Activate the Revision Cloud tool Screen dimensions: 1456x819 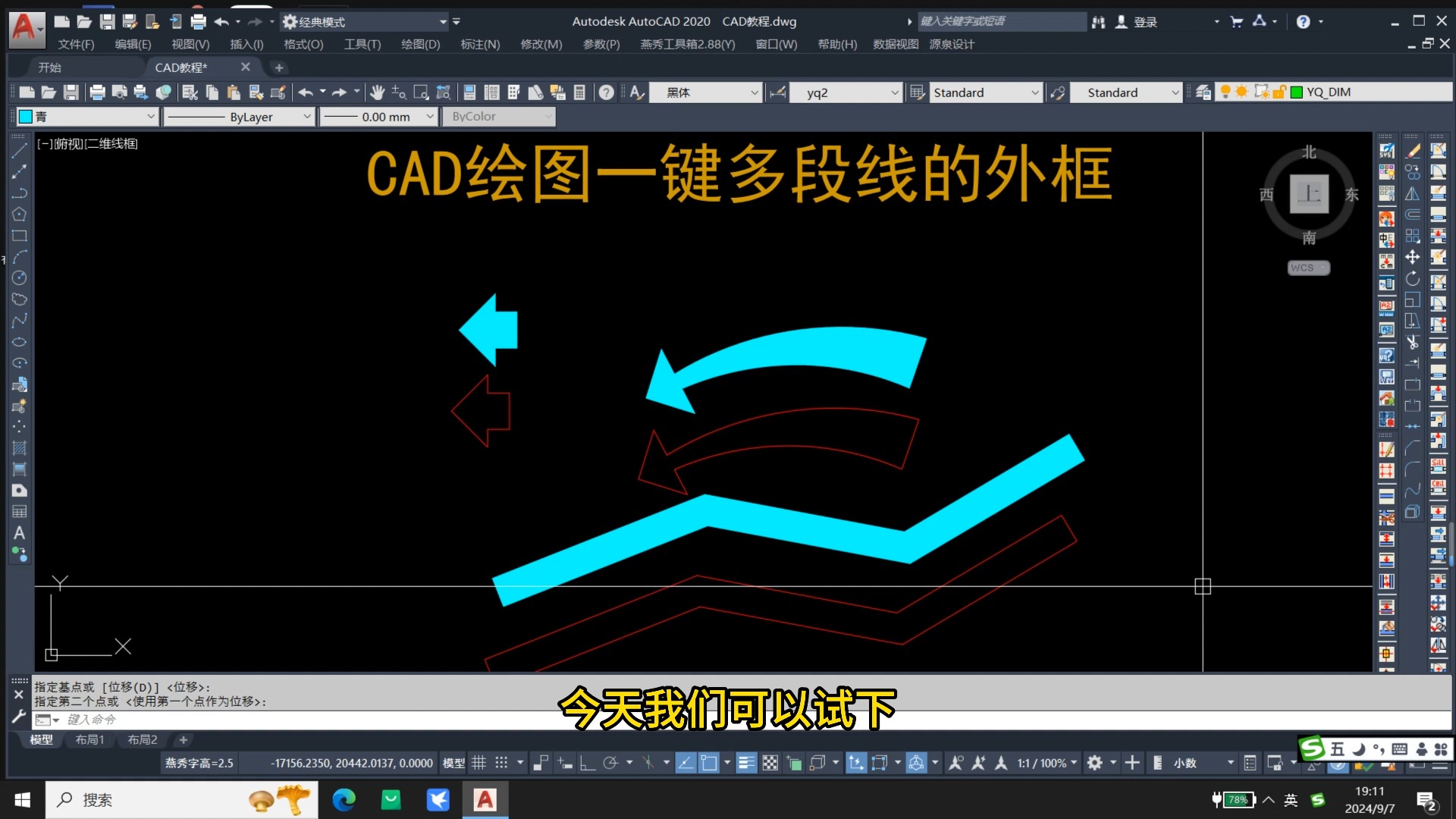tap(19, 300)
